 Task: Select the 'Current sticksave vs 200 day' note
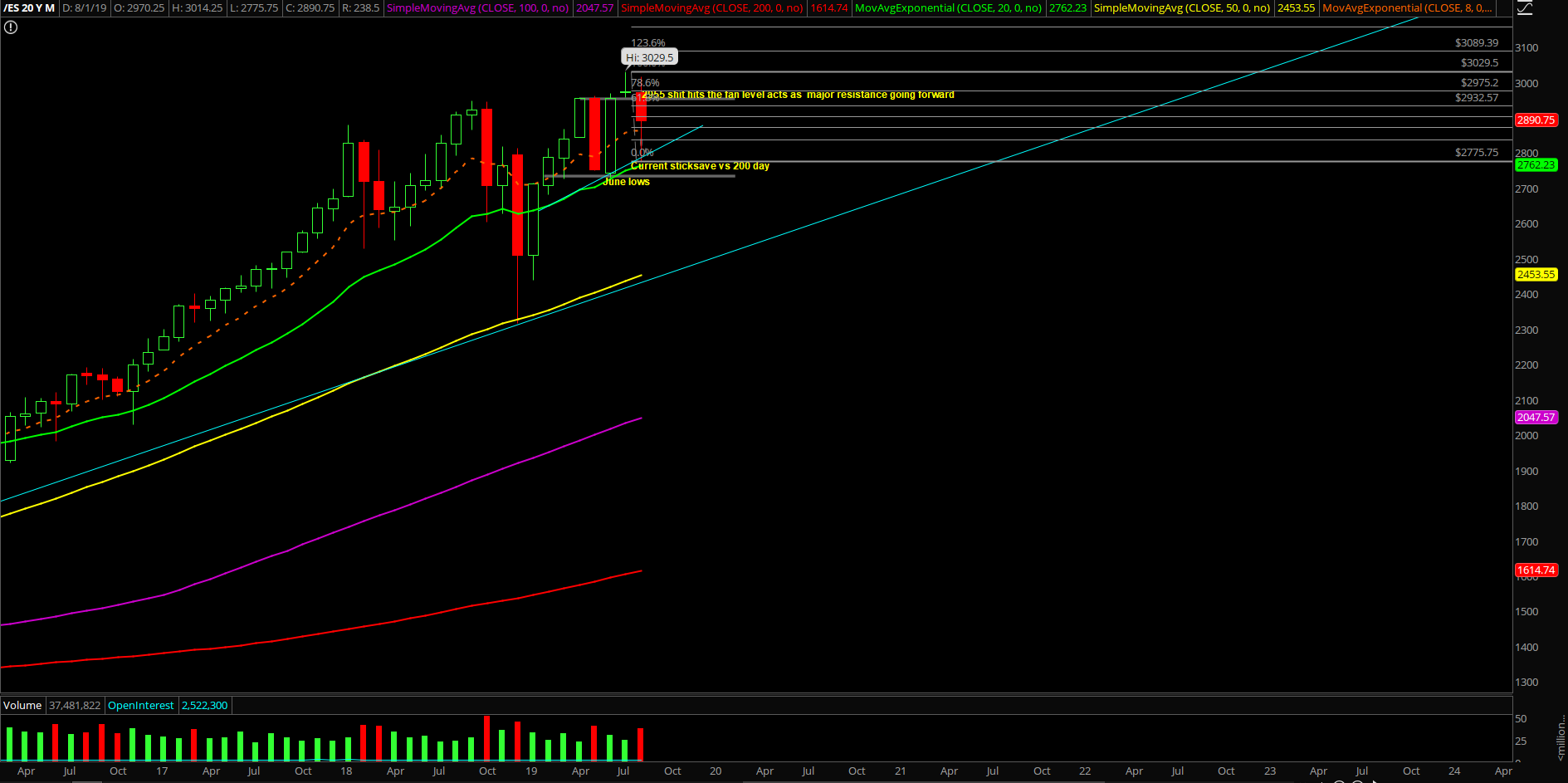(x=700, y=166)
